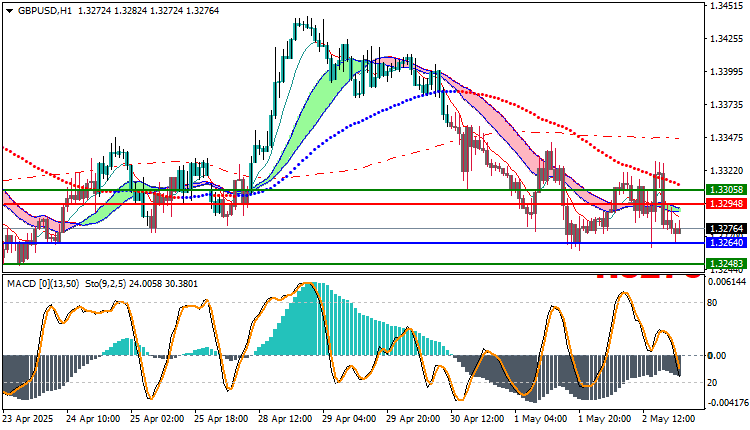The height and width of the screenshot is (430, 750).
Task: Click the Sto(9,2,5) stochastic indicator label
Action: [x=105, y=284]
